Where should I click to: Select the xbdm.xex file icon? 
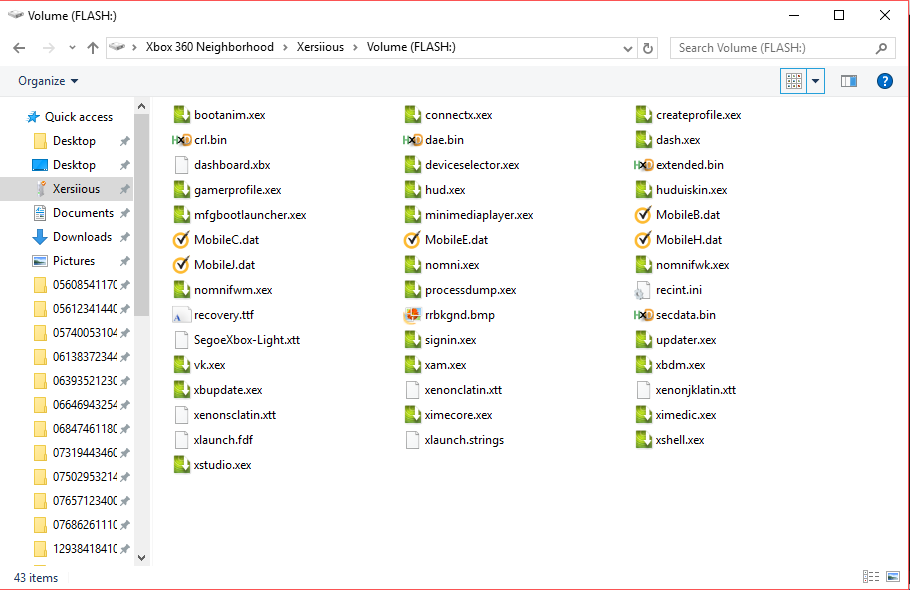coord(643,365)
